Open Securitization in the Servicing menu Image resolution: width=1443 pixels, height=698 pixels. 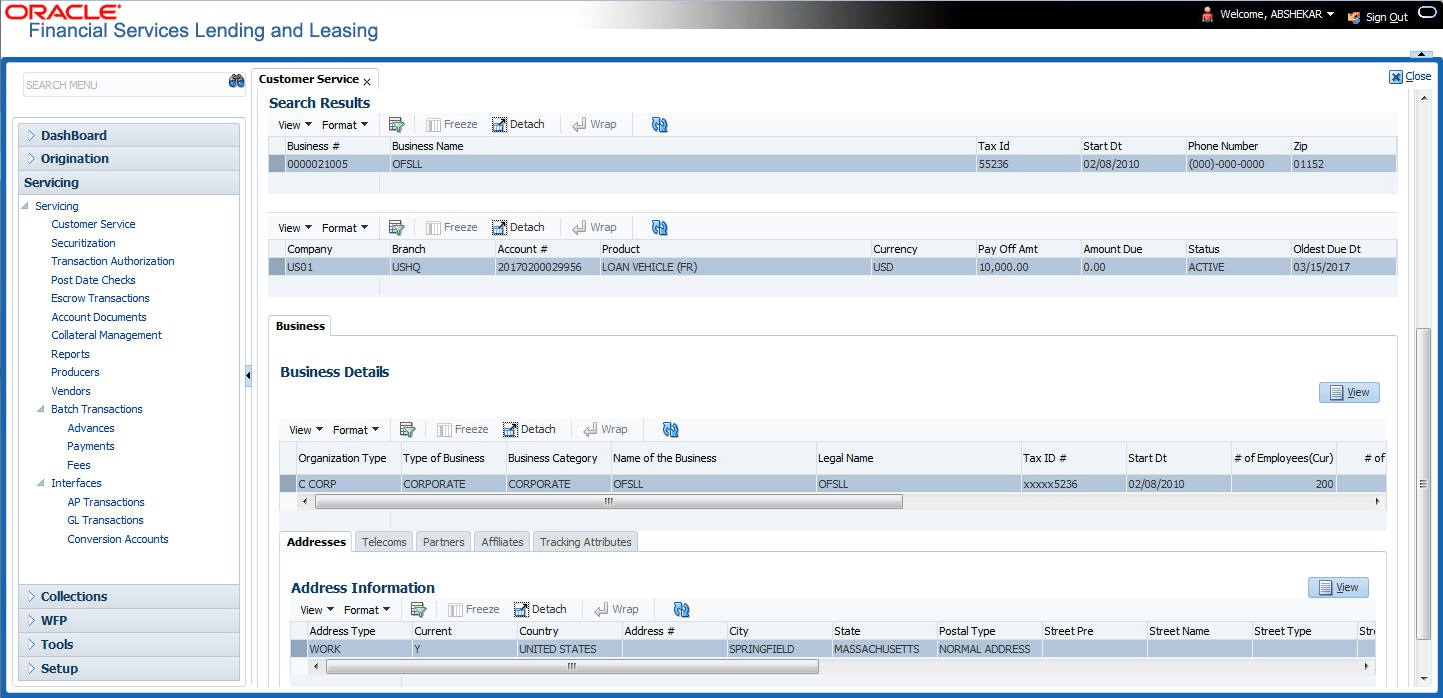point(83,243)
